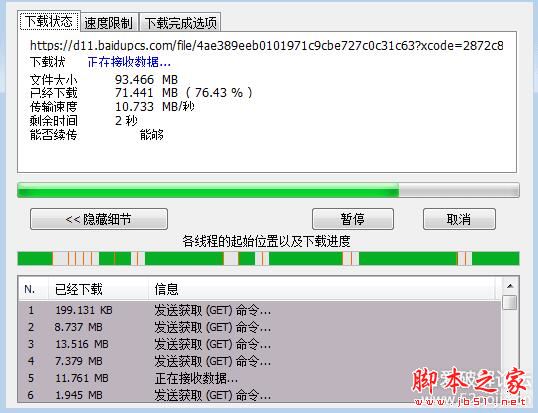Click the N. column header
The width and height of the screenshot is (538, 413).
point(33,289)
